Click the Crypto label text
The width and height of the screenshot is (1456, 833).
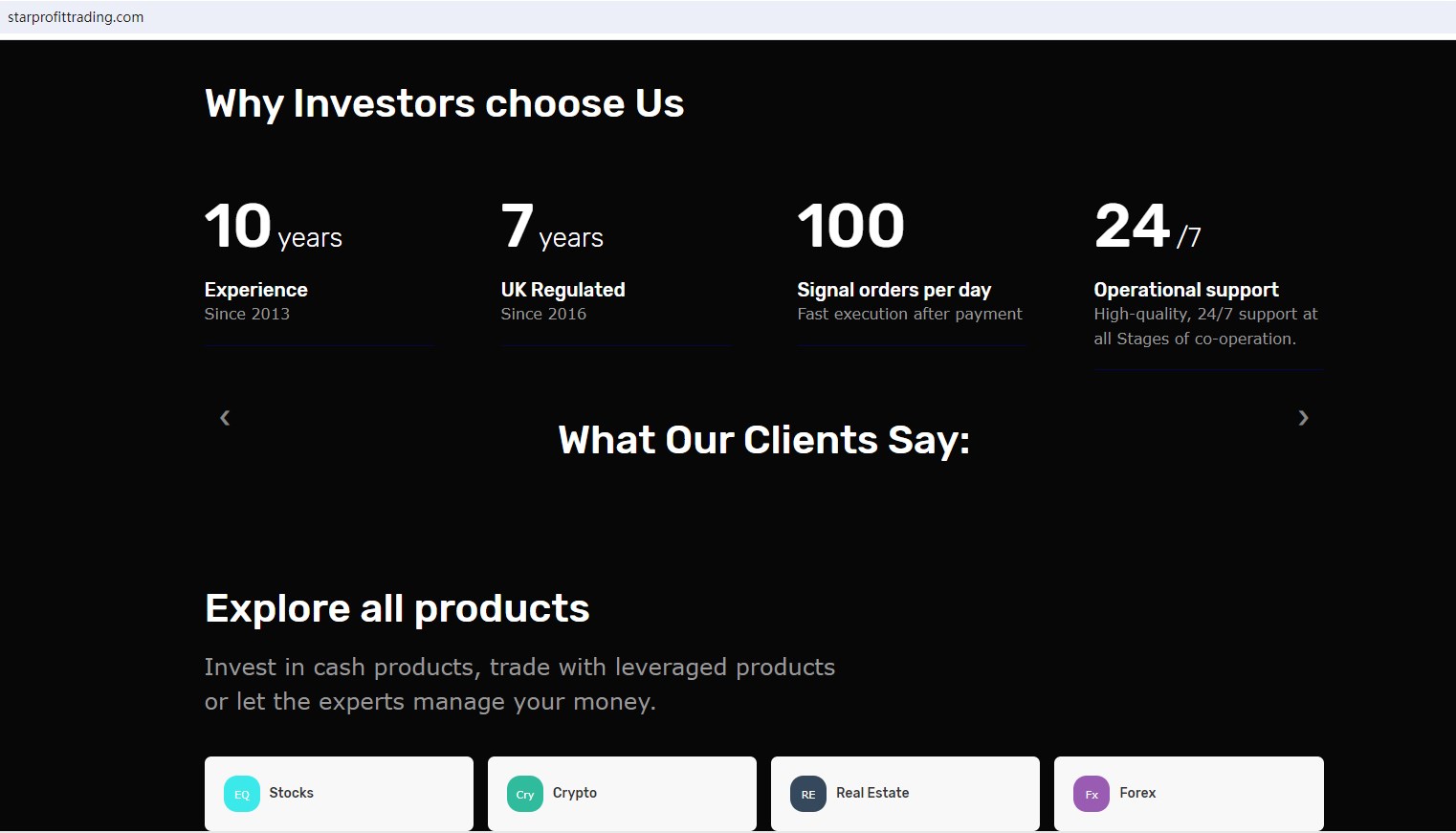tap(575, 793)
